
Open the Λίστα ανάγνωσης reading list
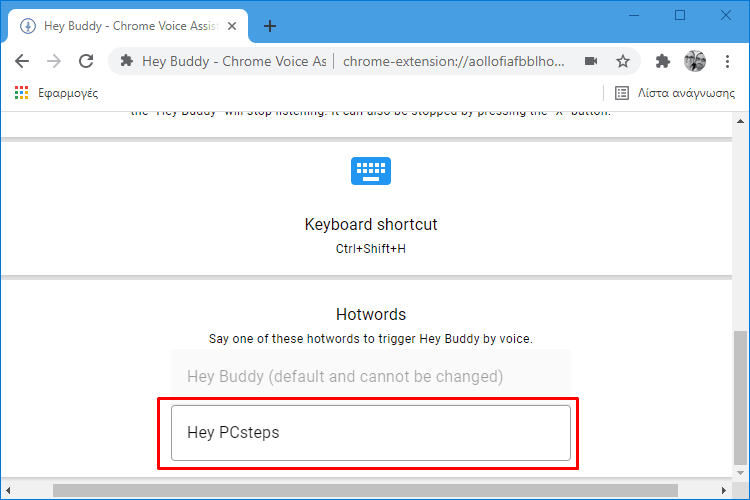674,93
